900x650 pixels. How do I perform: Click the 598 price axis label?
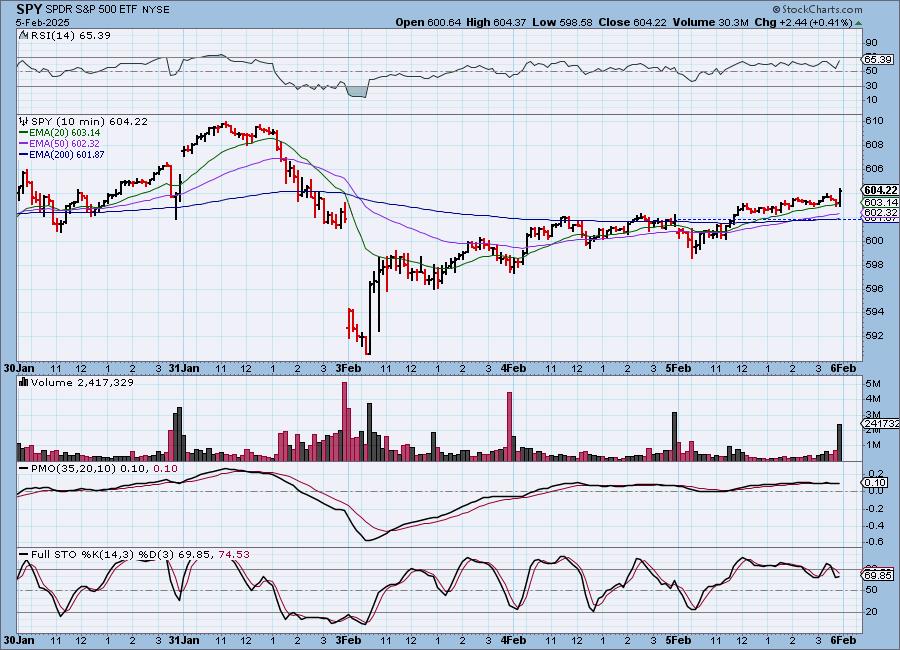click(x=874, y=265)
